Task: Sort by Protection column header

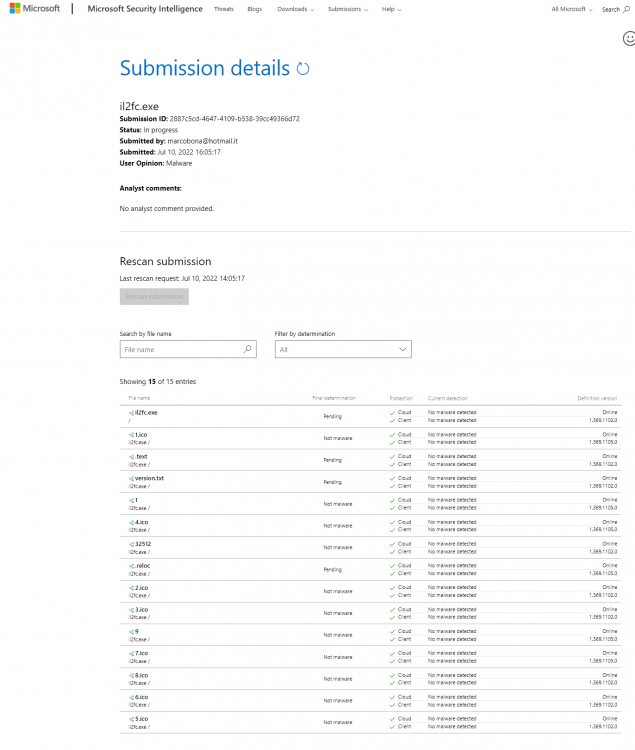Action: 401,398
